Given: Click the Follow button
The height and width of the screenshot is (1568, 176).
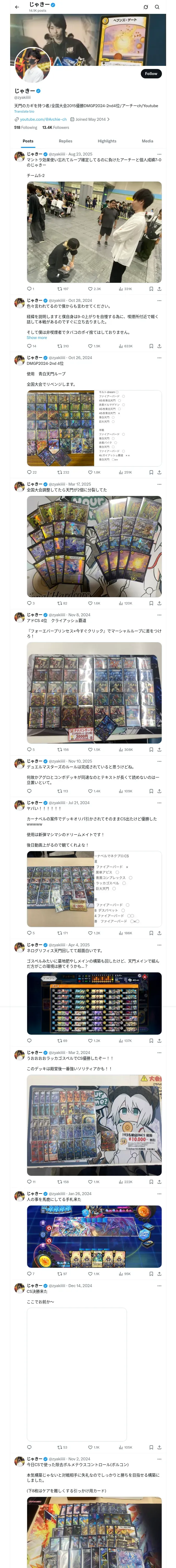Looking at the screenshot, I should [x=151, y=74].
